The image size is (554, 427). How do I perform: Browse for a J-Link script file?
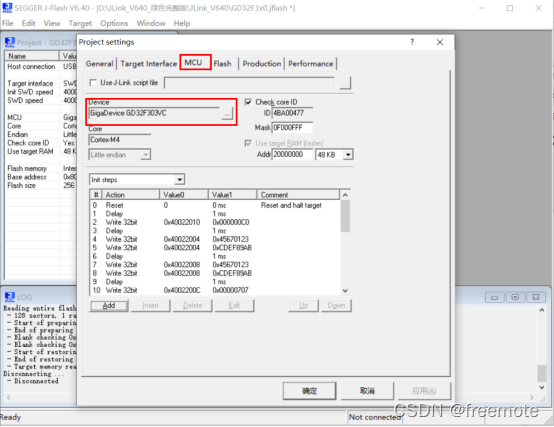pyautogui.click(x=345, y=83)
